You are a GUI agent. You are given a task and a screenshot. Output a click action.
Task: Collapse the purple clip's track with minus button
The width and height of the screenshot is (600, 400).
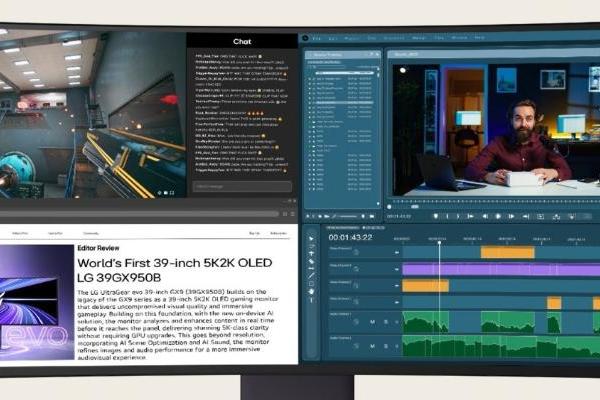pyautogui.click(x=397, y=269)
